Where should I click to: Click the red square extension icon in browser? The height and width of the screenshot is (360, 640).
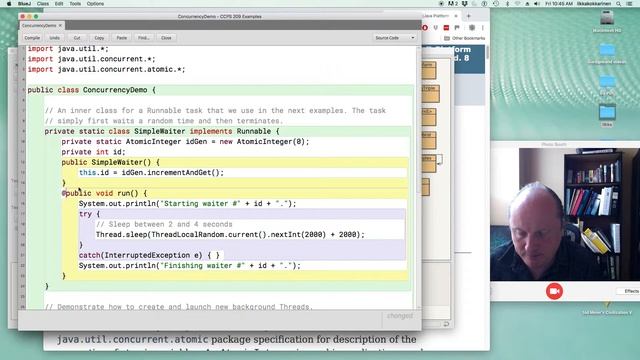click(x=446, y=27)
